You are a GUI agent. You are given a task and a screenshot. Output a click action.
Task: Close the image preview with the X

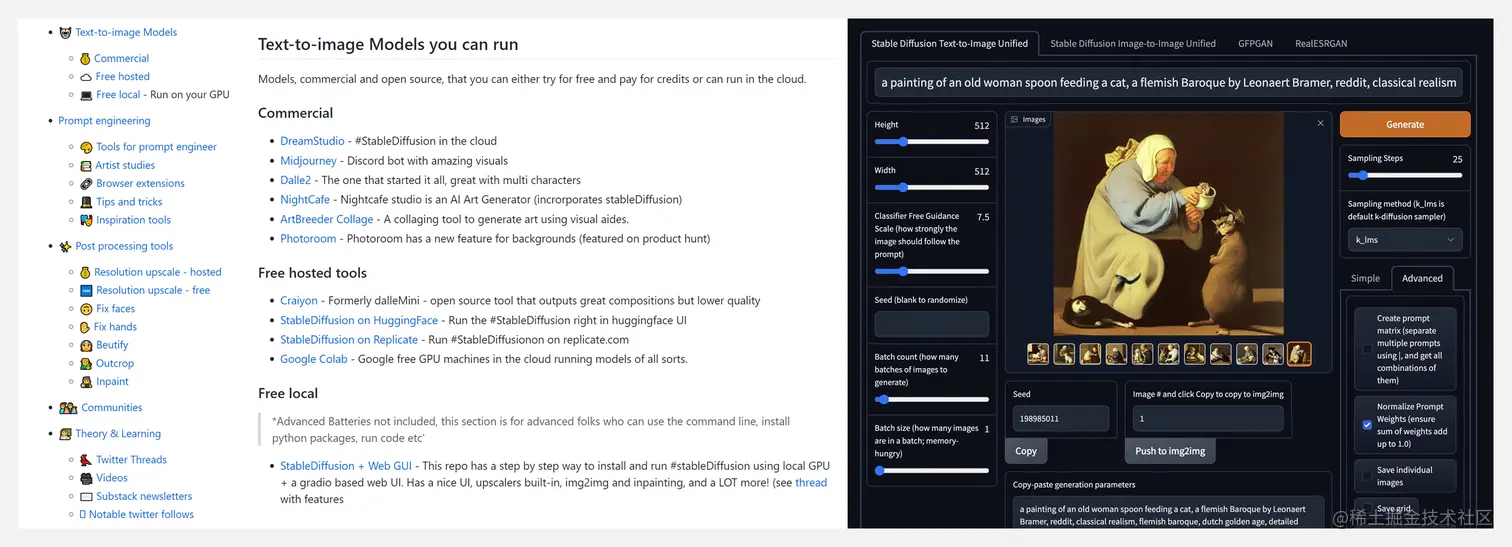point(1320,123)
